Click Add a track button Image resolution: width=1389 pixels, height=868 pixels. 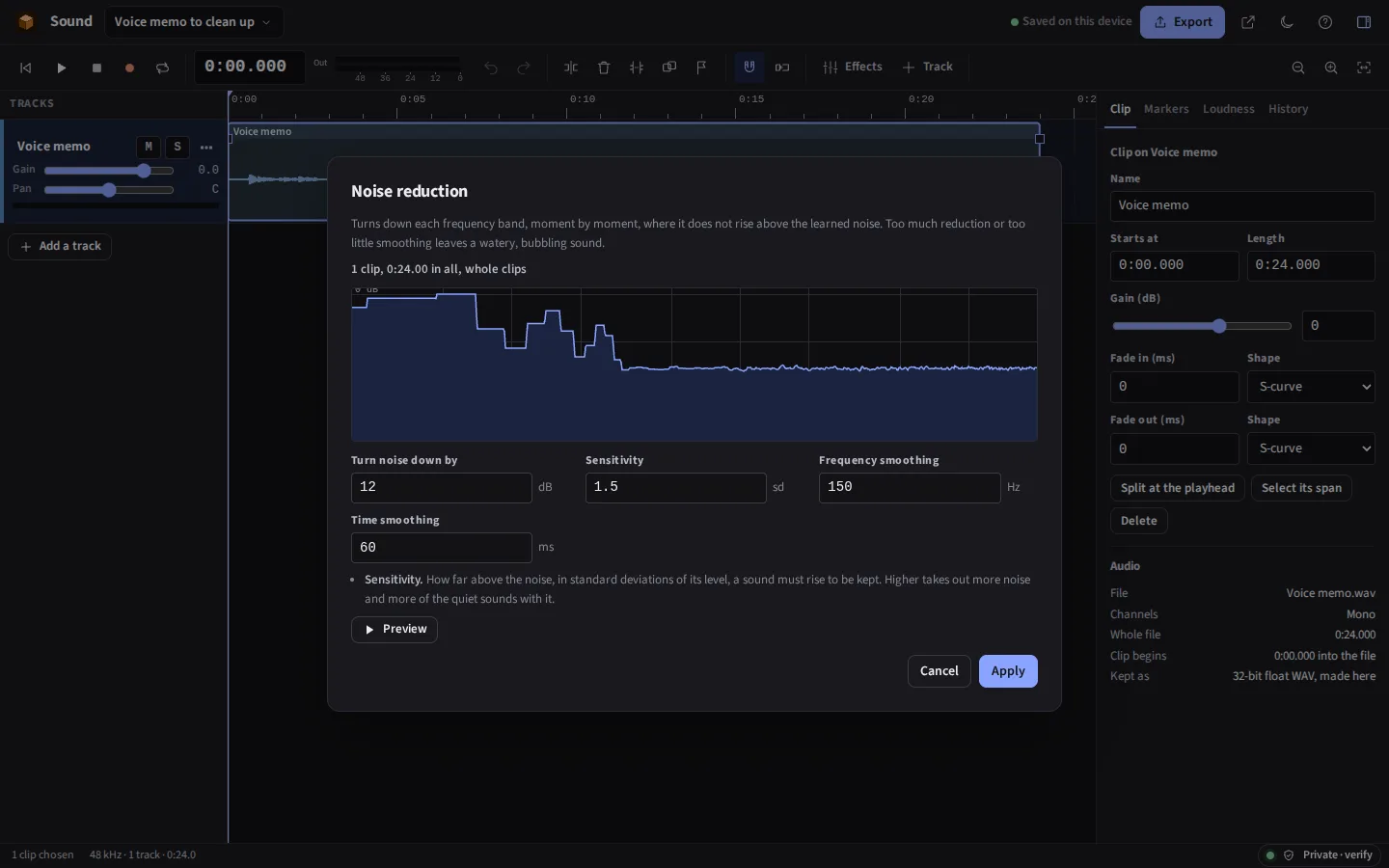click(61, 247)
